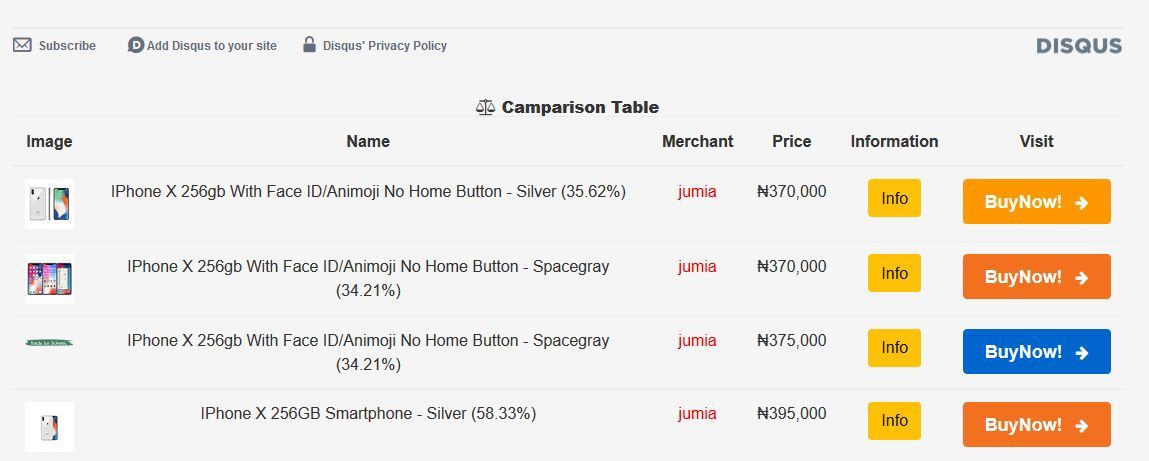Click the Subscribe envelope icon
Image resolution: width=1149 pixels, height=461 pixels.
tap(22, 45)
